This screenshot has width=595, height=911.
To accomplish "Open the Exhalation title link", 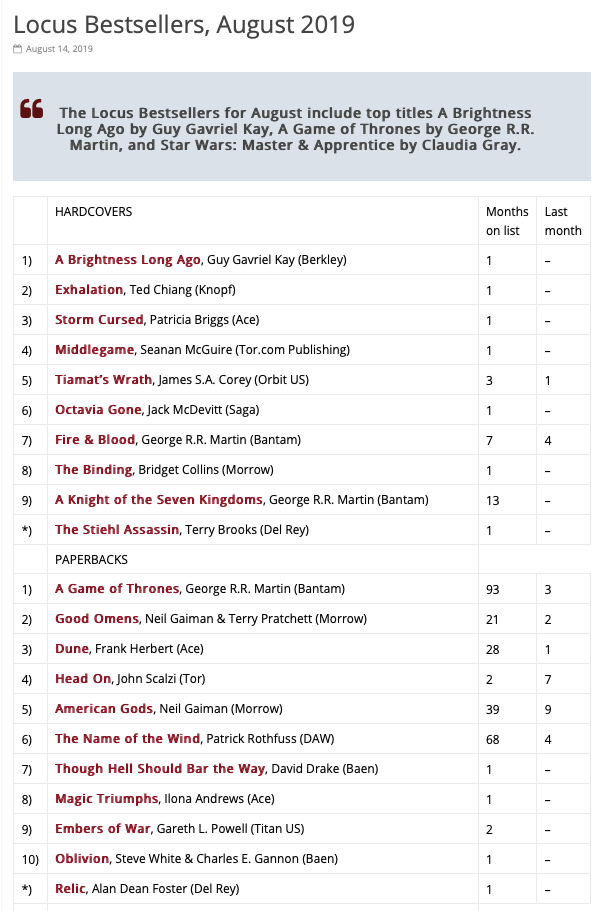I will coord(89,290).
